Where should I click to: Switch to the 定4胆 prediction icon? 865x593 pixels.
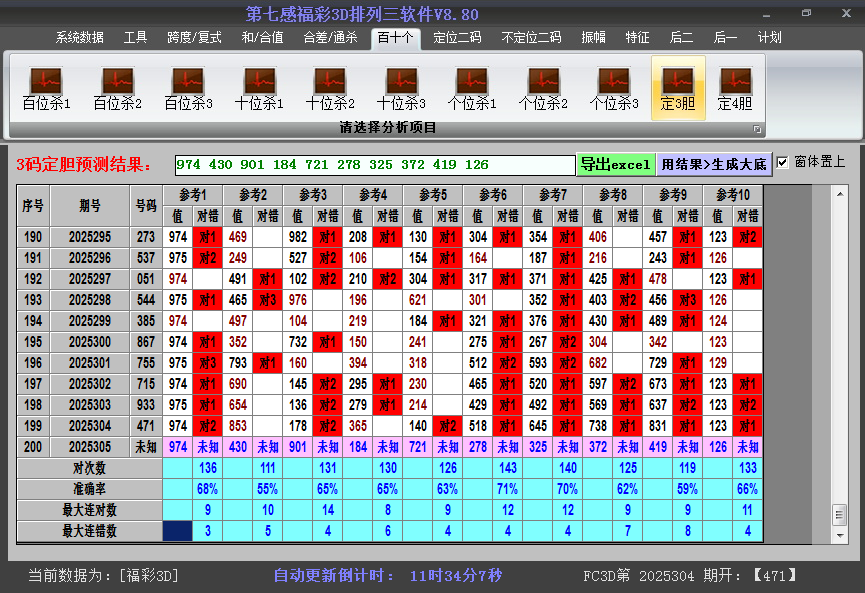(x=735, y=88)
